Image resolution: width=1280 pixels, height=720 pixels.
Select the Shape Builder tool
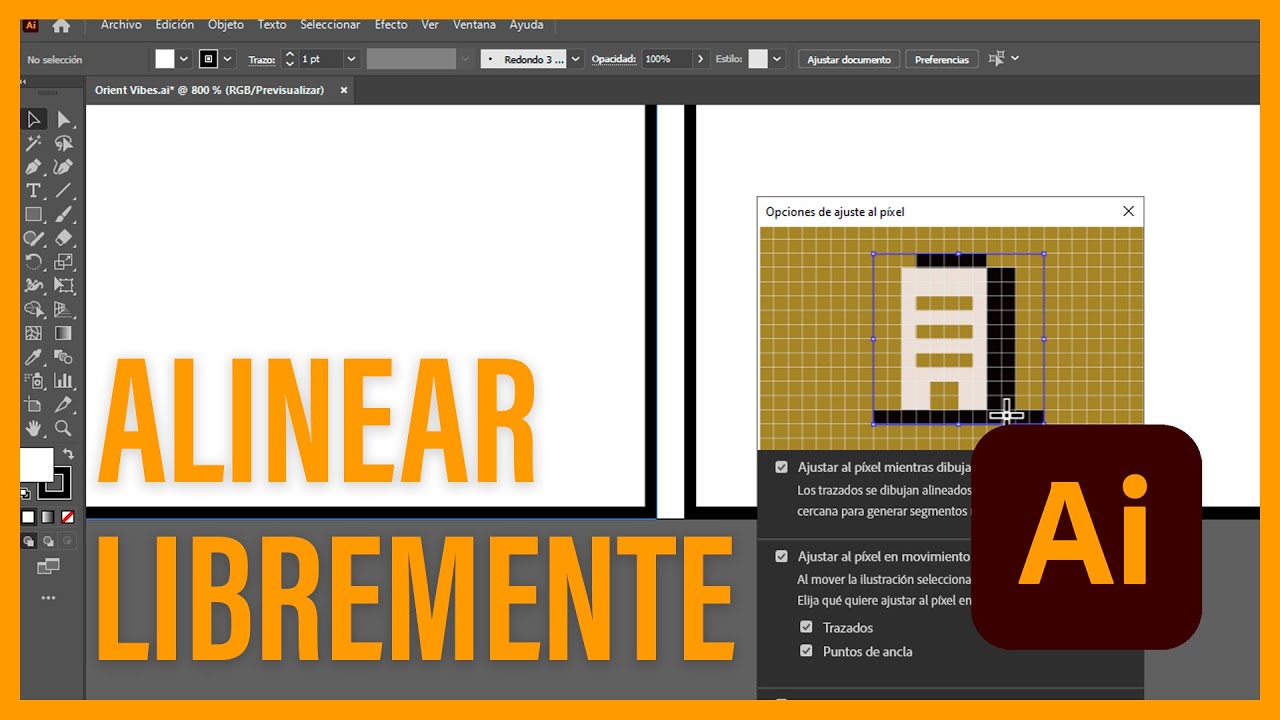34,309
